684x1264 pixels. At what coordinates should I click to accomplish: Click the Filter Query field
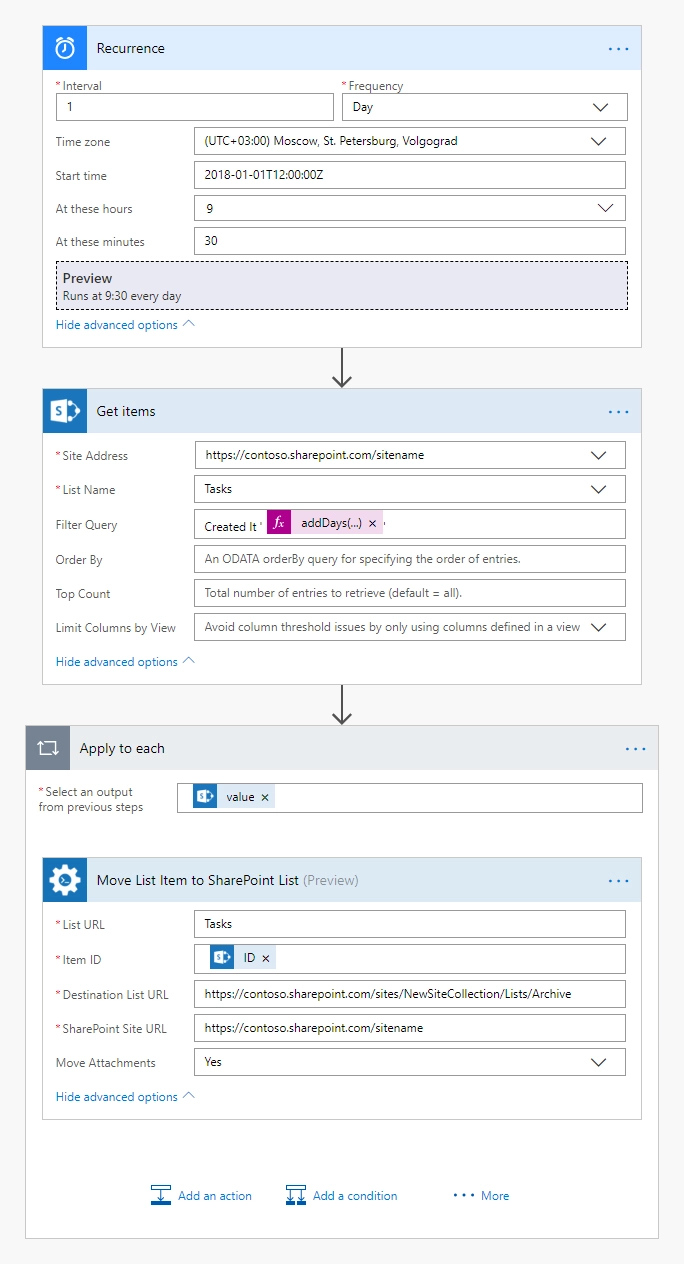(x=410, y=524)
